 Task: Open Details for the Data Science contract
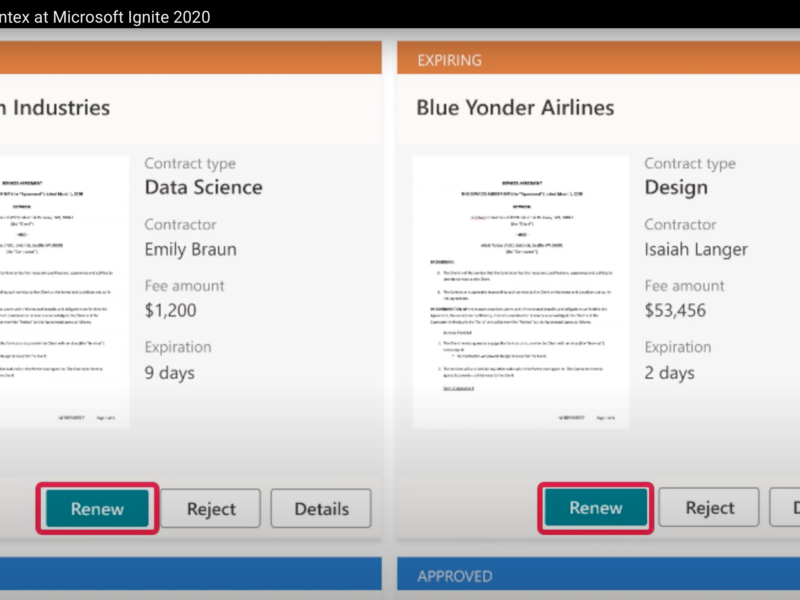click(x=321, y=508)
